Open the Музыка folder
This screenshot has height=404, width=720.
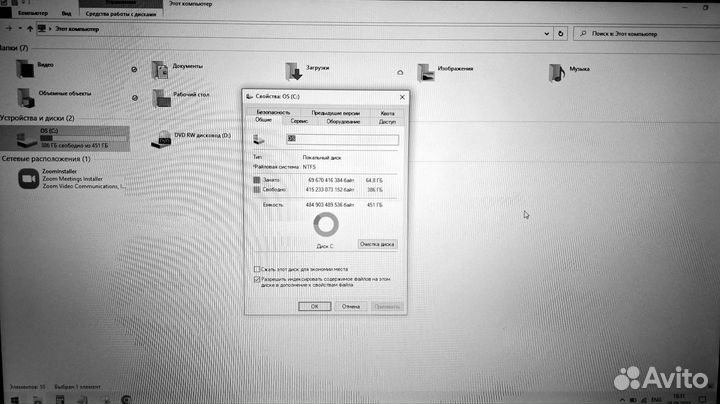pos(558,71)
